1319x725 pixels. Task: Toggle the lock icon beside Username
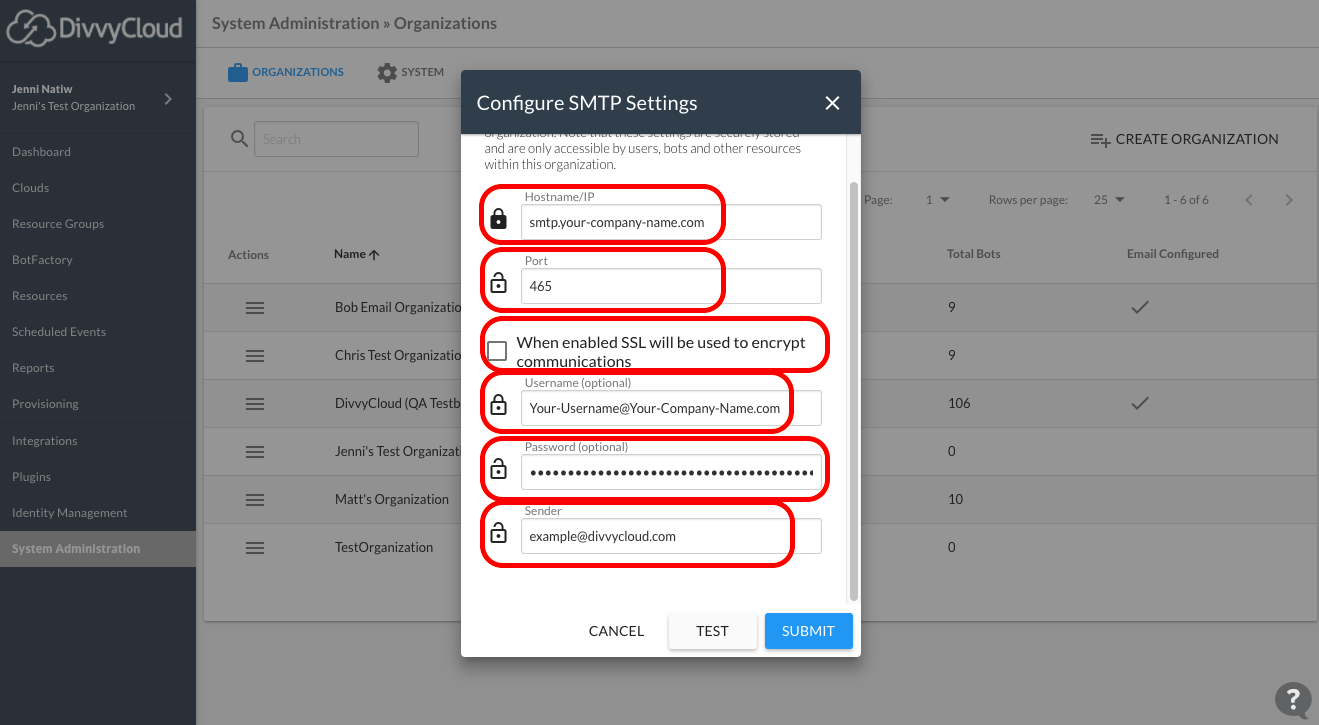pos(498,406)
